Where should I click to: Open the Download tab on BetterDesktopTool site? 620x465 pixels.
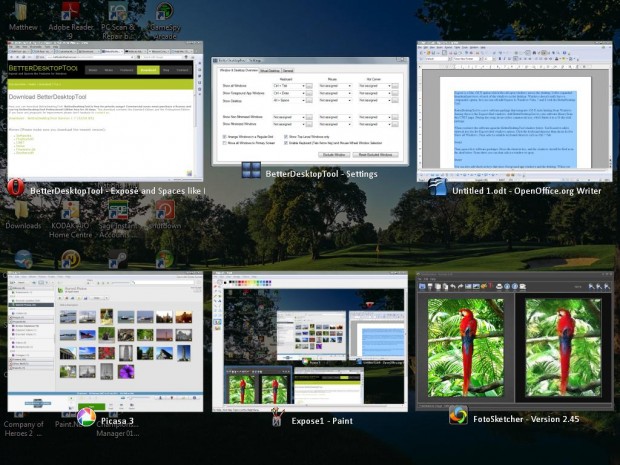(148, 70)
